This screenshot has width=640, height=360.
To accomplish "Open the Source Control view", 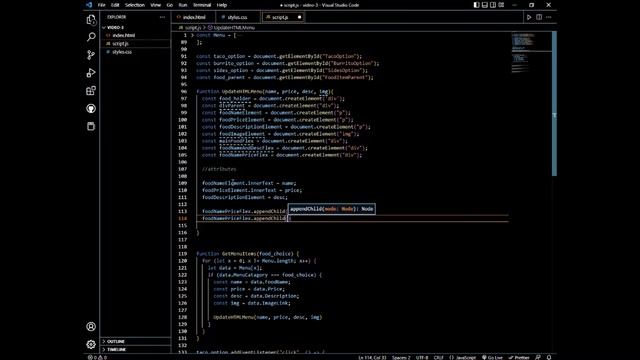I will [91, 55].
